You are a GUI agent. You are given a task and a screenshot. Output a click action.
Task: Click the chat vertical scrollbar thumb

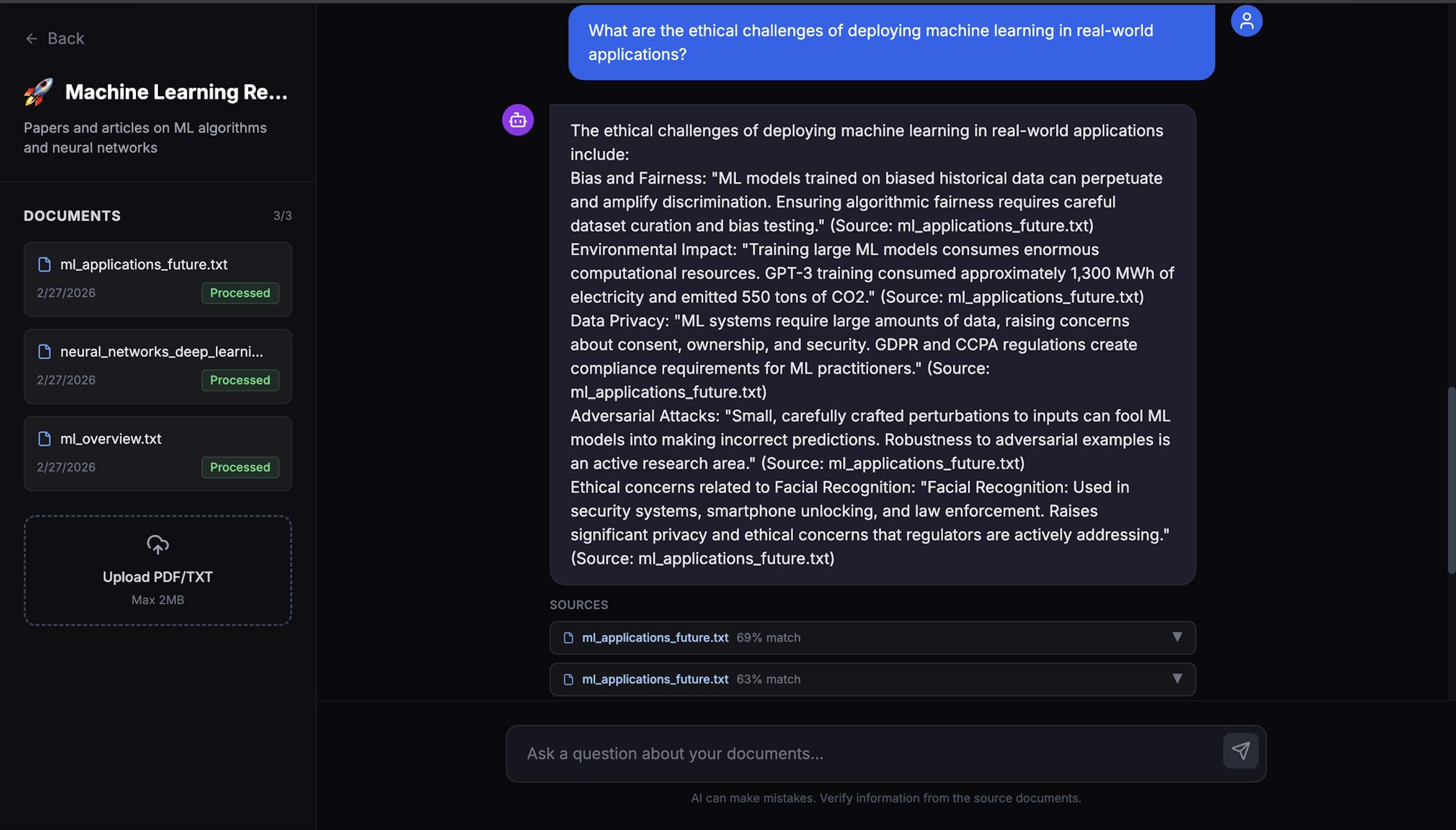click(x=1451, y=480)
